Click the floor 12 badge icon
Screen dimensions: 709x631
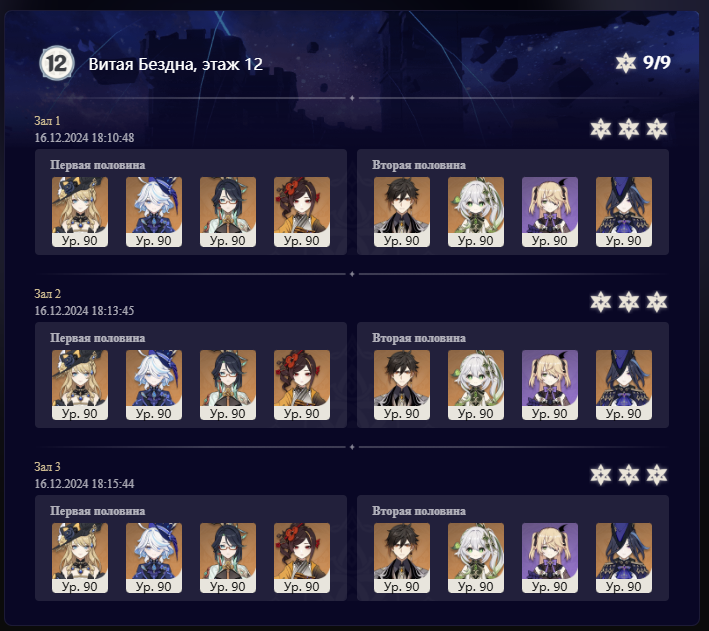point(57,63)
